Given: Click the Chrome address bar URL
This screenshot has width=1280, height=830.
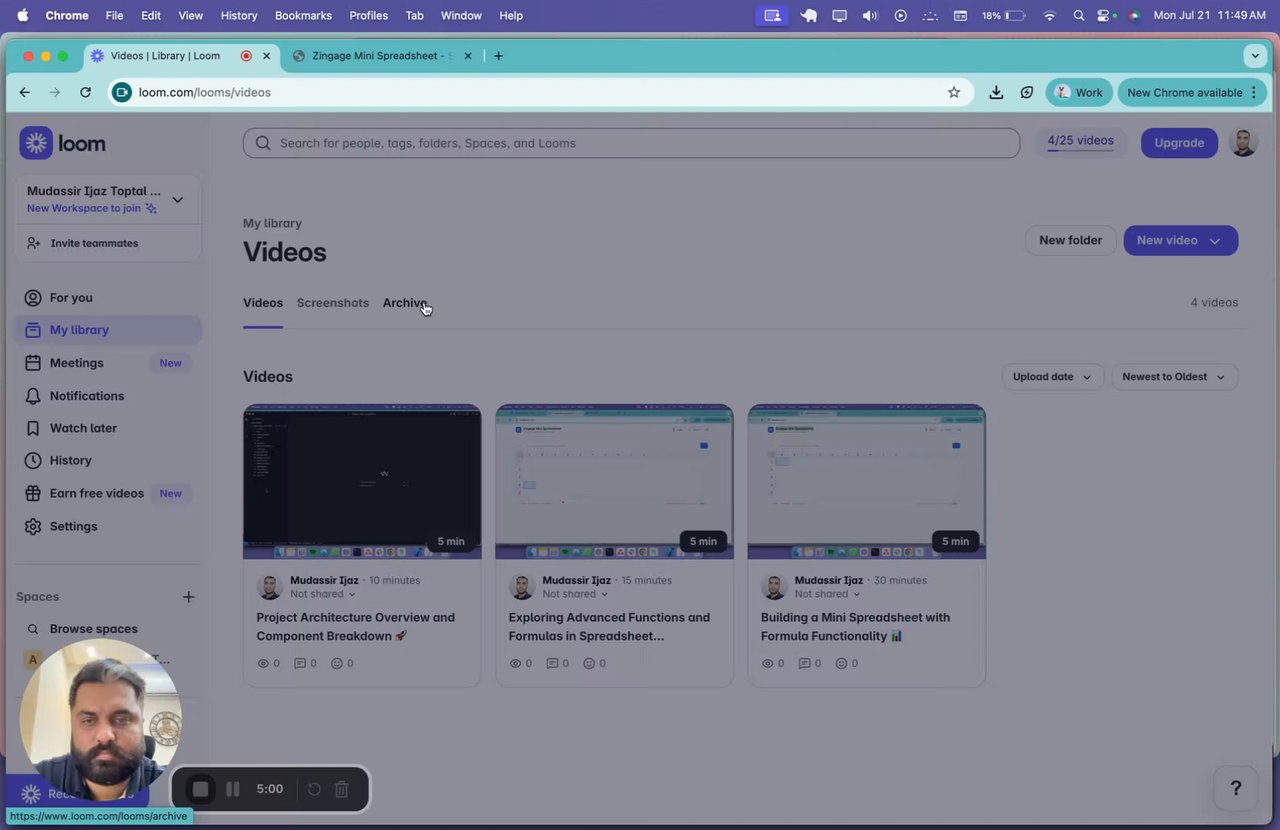Looking at the screenshot, I should point(205,92).
